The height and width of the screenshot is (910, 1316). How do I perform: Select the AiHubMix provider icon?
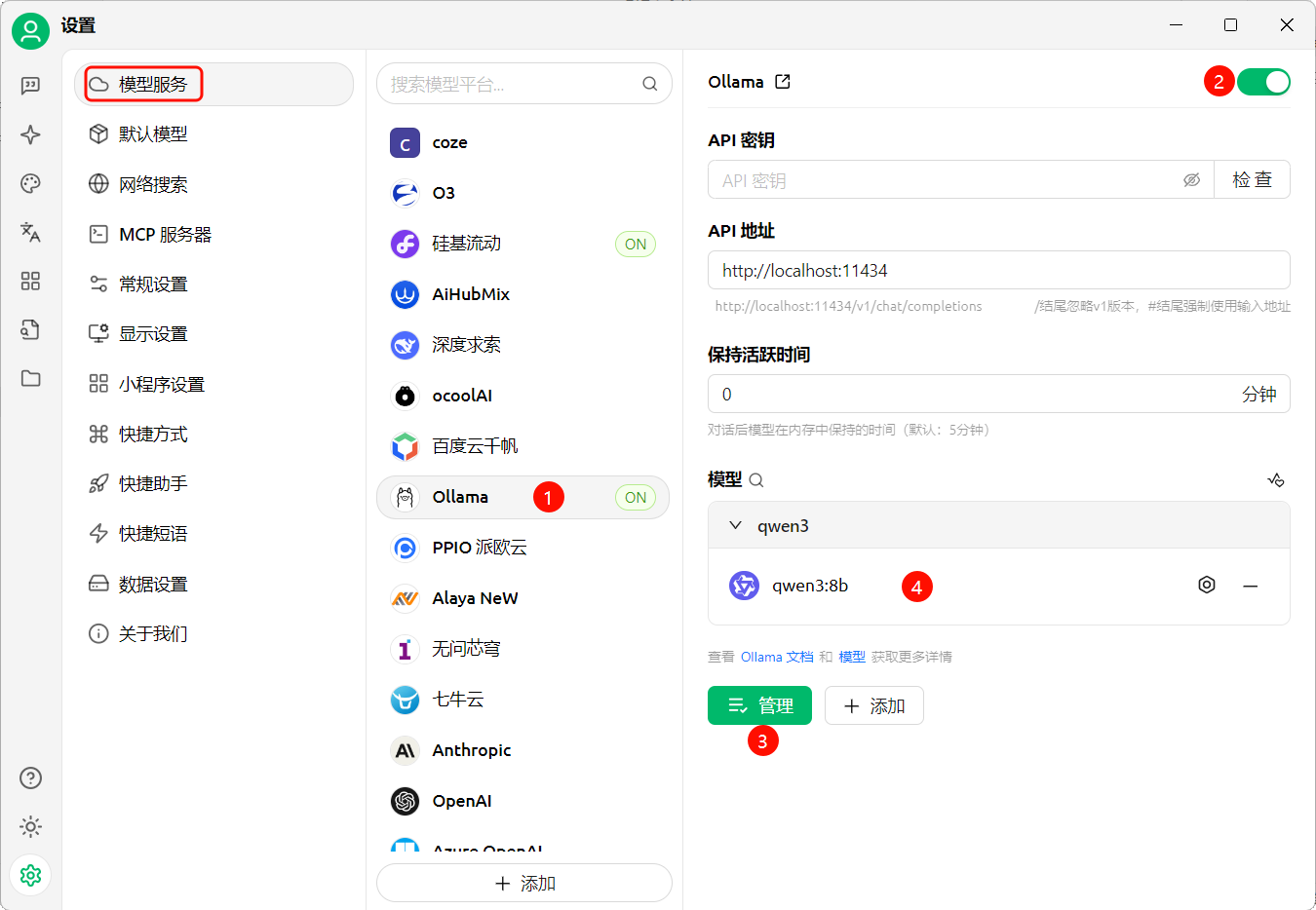(x=405, y=294)
